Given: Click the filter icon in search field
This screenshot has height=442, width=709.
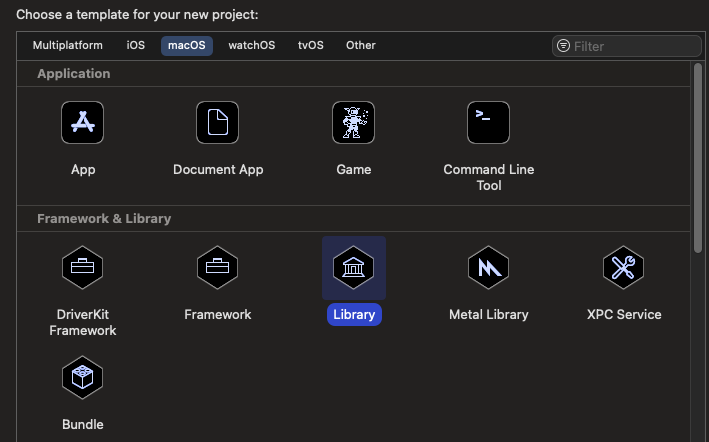Looking at the screenshot, I should point(564,46).
